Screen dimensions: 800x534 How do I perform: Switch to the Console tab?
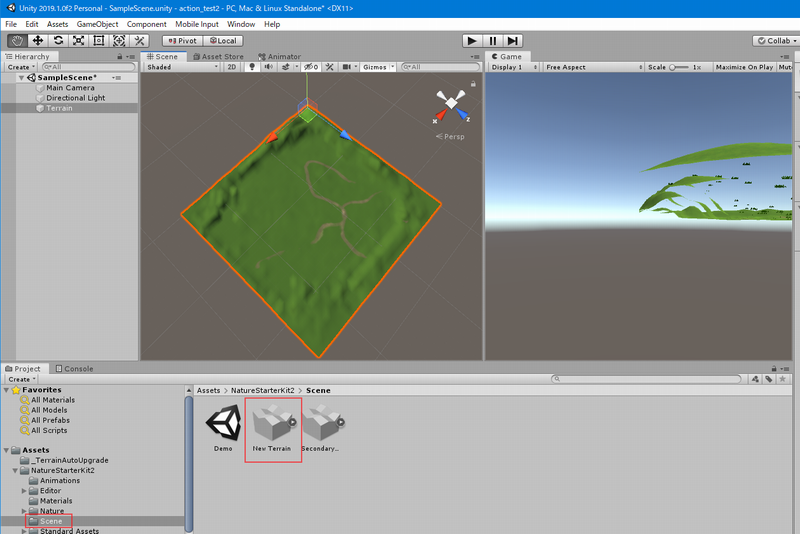pyautogui.click(x=74, y=368)
